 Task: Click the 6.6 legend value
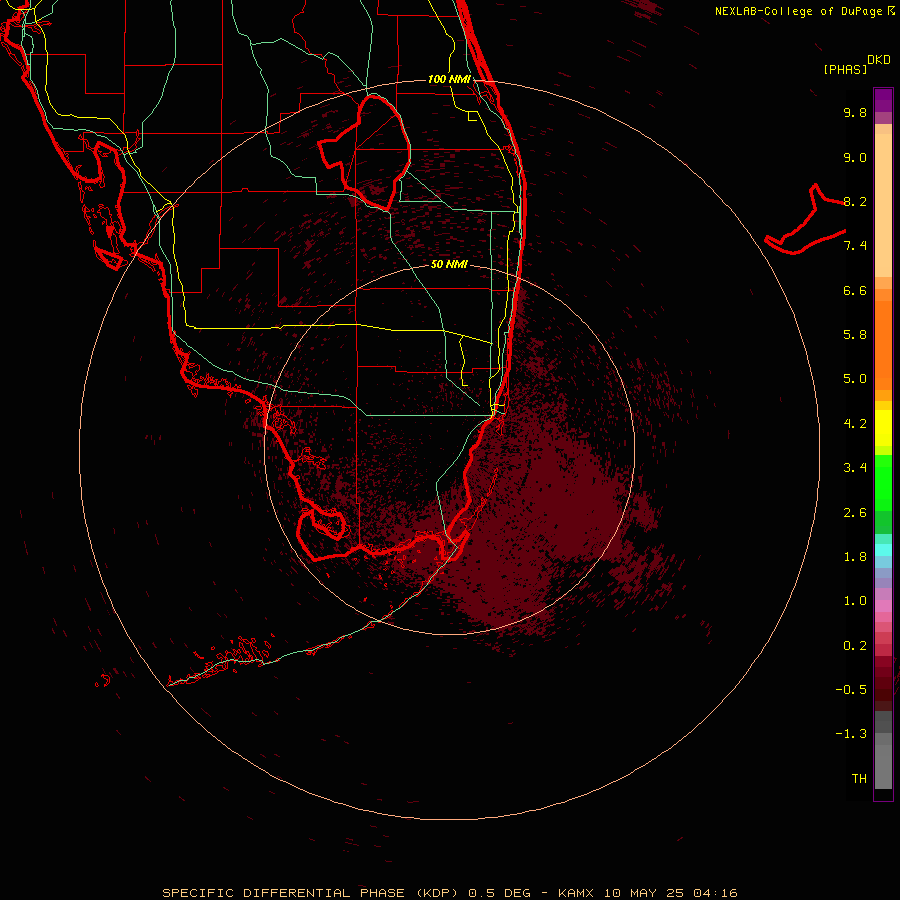[855, 290]
